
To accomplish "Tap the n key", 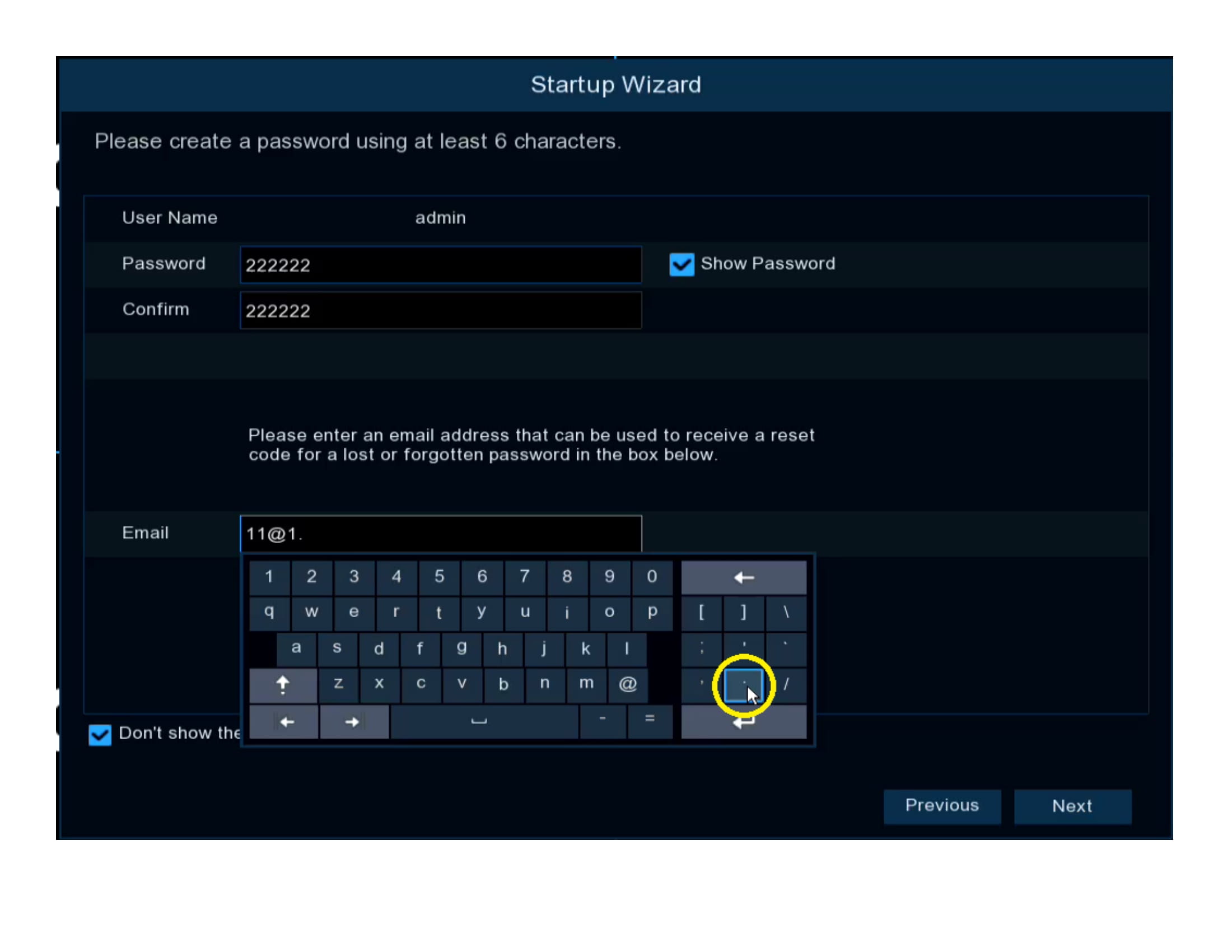I will (x=545, y=685).
